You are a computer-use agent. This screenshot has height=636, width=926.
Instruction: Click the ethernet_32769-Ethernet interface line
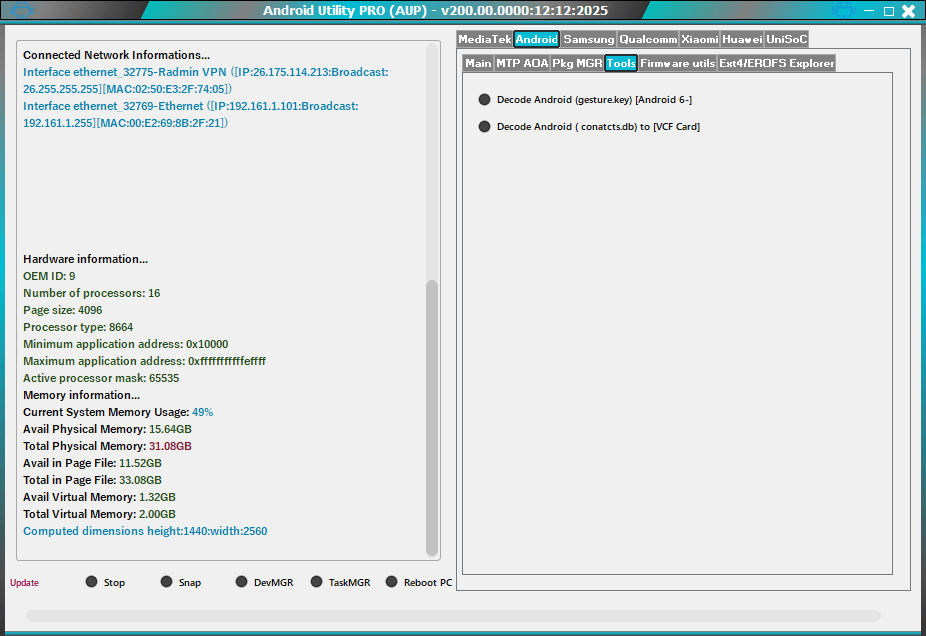tap(191, 115)
